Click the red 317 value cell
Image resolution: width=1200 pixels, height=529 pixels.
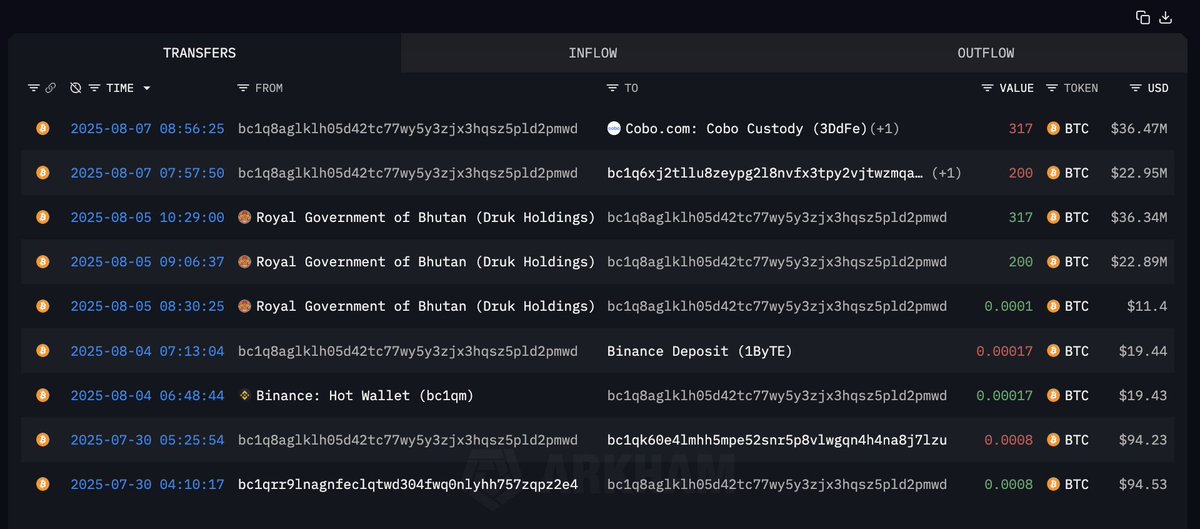[1021, 128]
